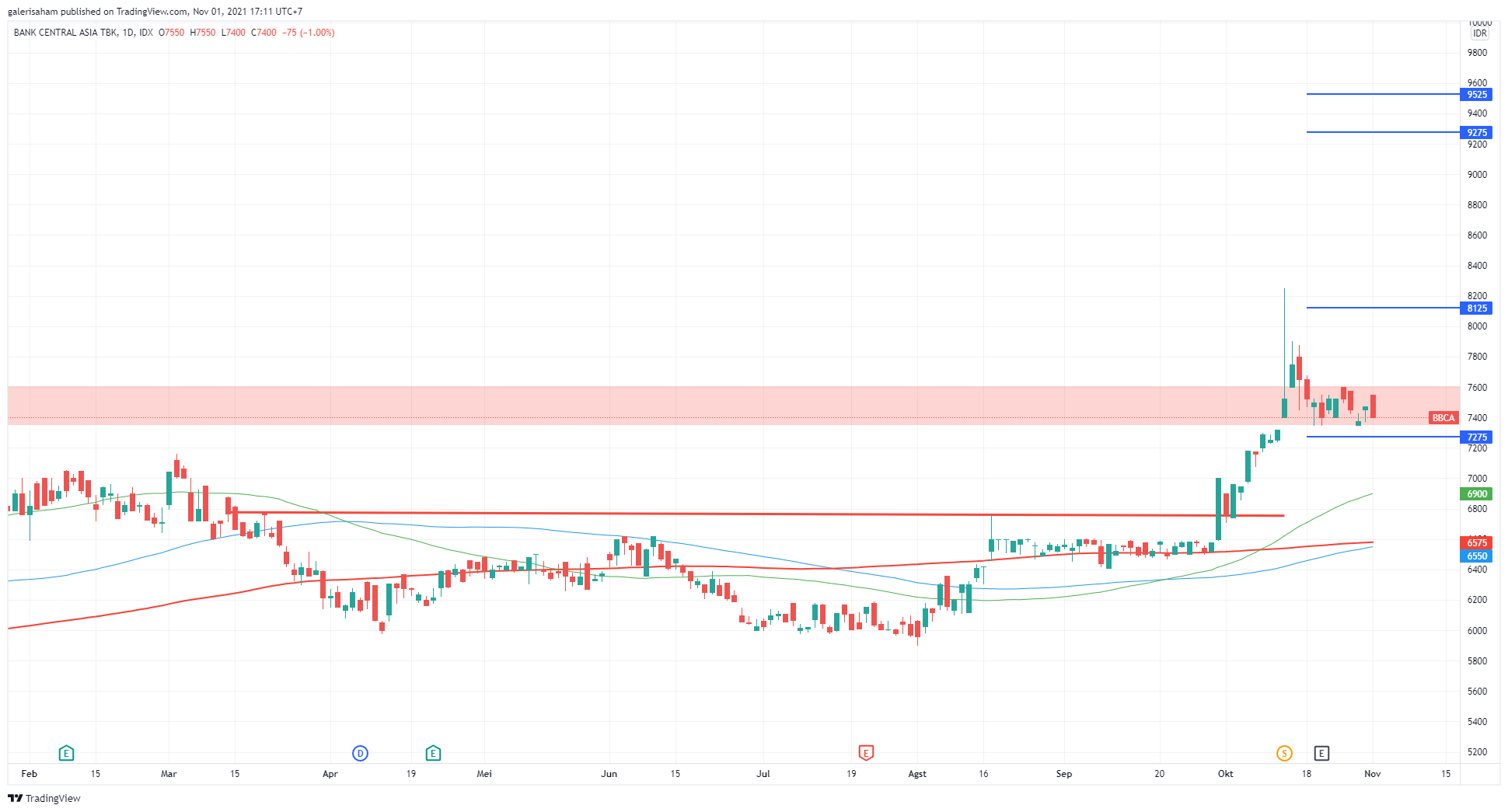The height and width of the screenshot is (812, 1508).
Task: Click the blue 6550 moving average label
Action: point(1477,556)
